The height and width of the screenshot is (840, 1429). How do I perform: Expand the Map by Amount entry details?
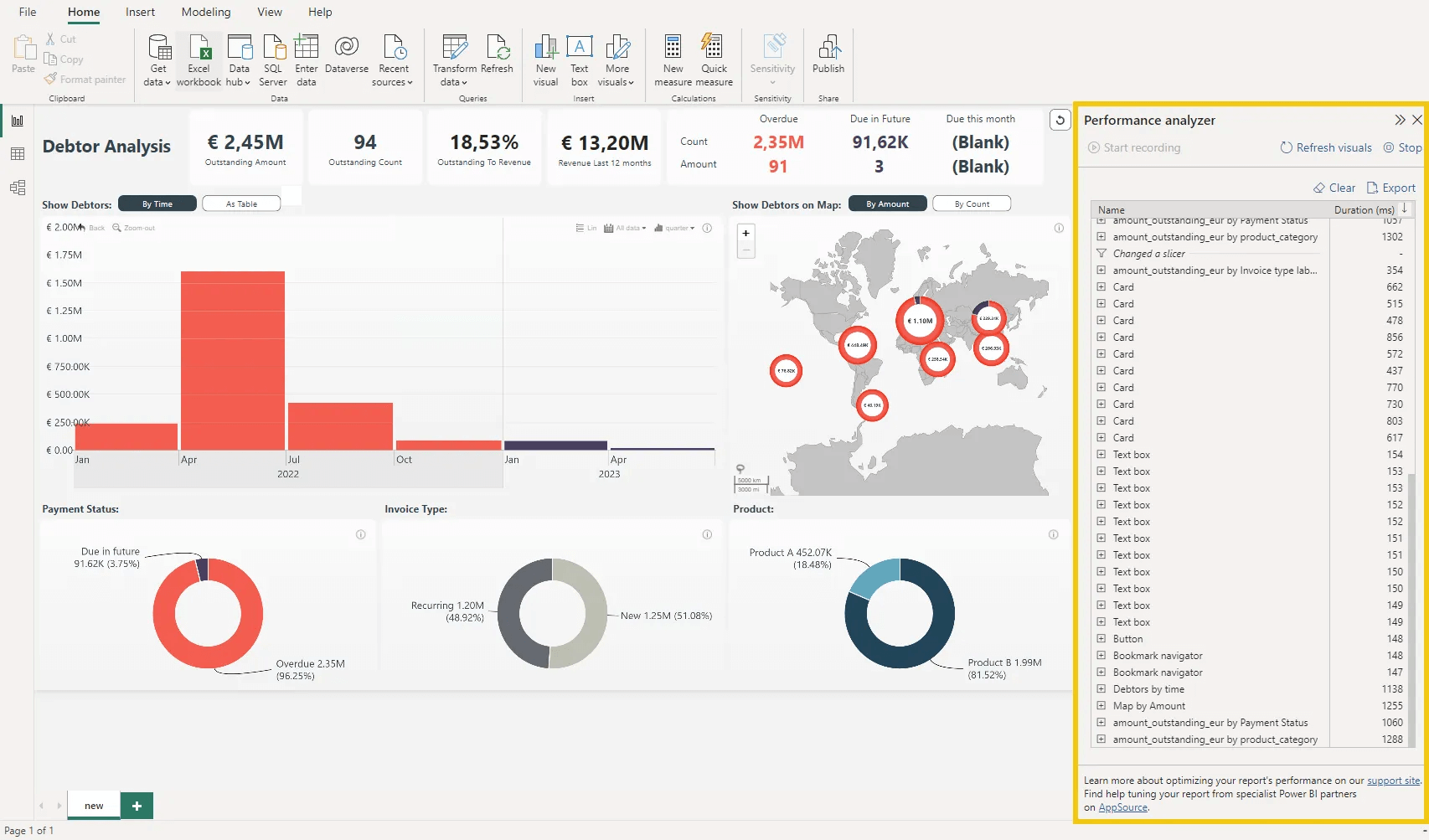[x=1100, y=705]
